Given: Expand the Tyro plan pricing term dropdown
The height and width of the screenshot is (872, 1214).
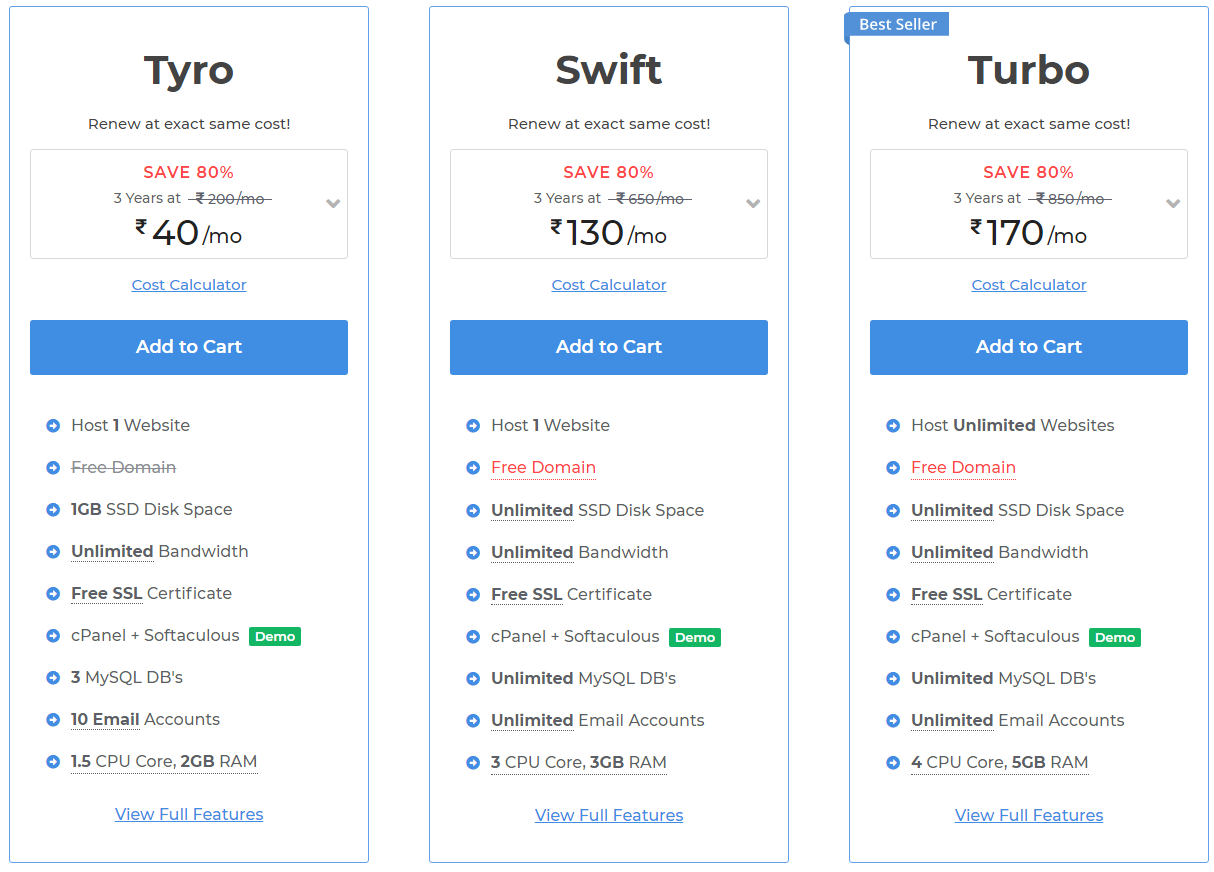Looking at the screenshot, I should point(333,204).
